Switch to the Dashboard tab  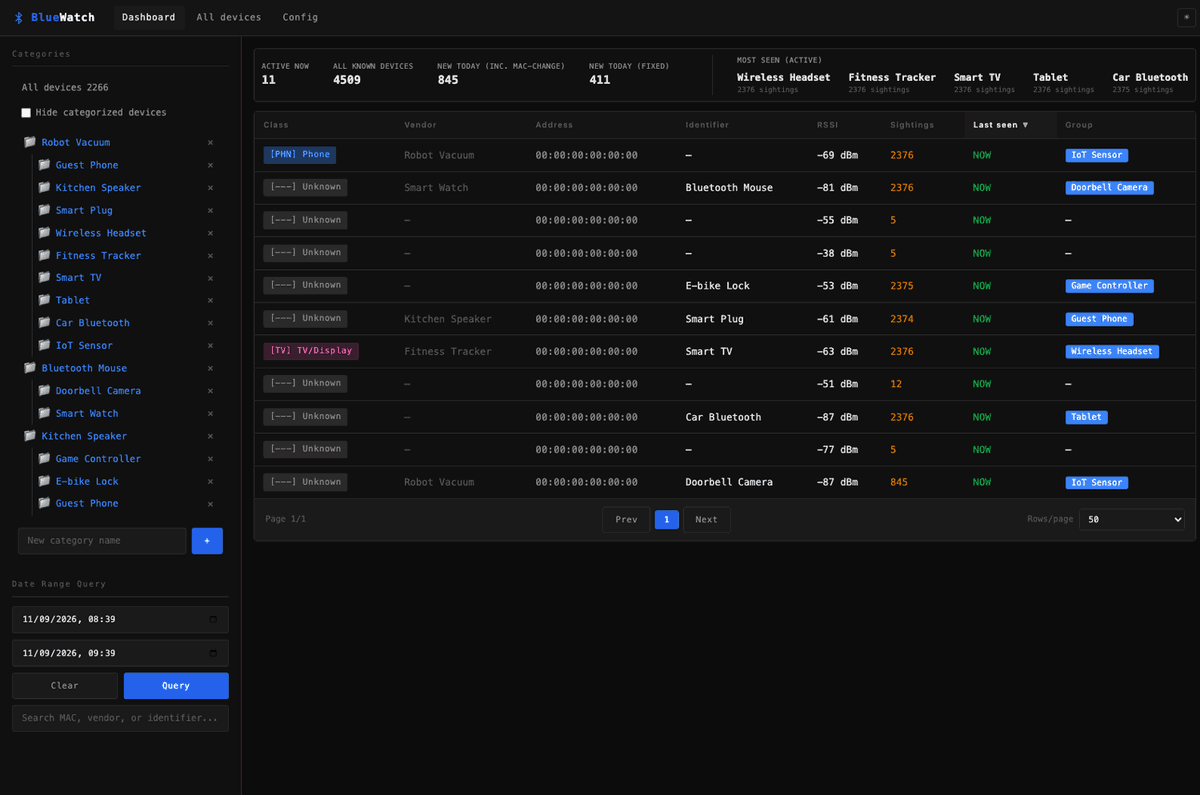[148, 17]
